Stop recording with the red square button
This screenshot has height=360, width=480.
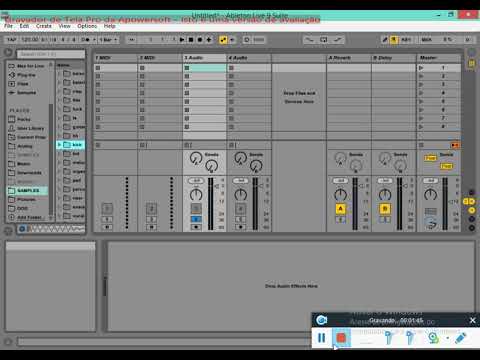click(x=341, y=338)
